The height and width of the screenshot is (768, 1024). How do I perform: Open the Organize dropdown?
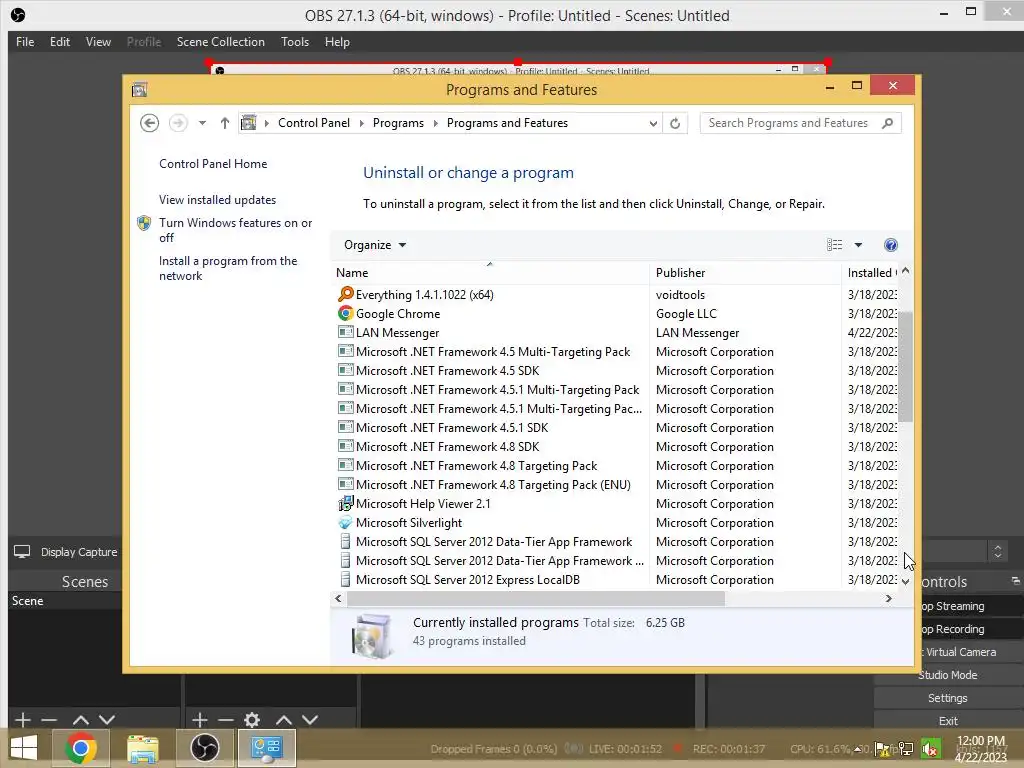(375, 245)
